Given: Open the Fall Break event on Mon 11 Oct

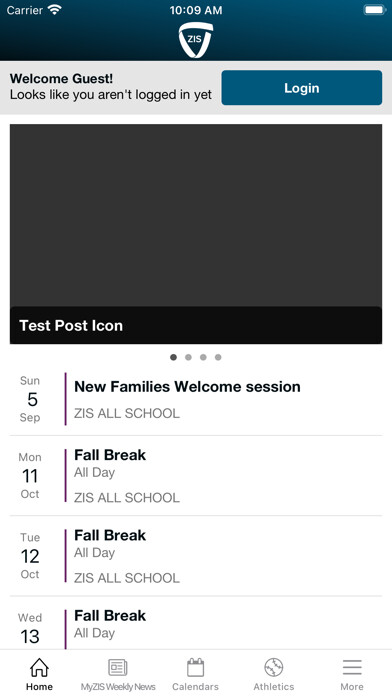Looking at the screenshot, I should [196, 476].
